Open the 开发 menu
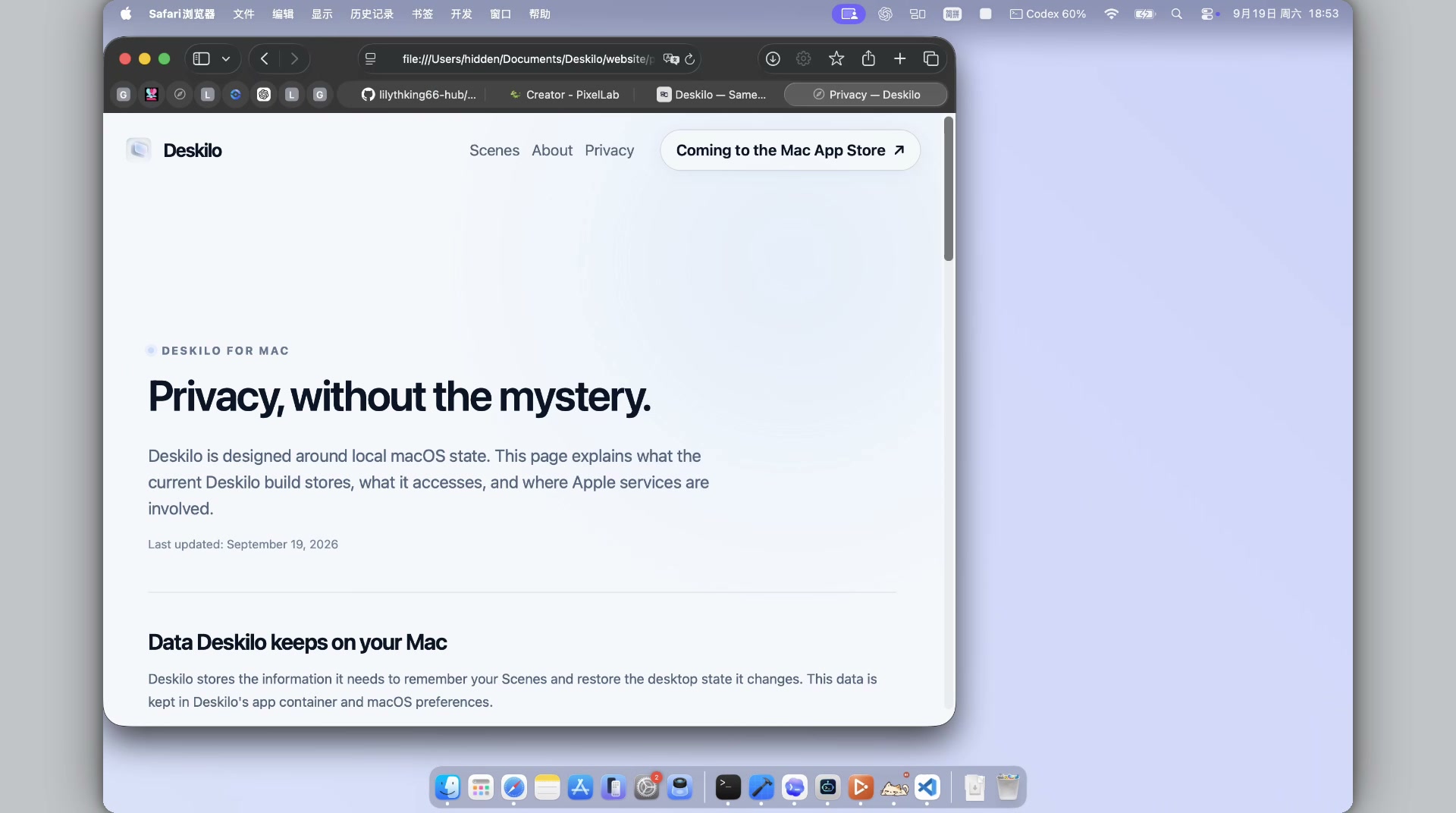This screenshot has height=813, width=1456. [461, 14]
